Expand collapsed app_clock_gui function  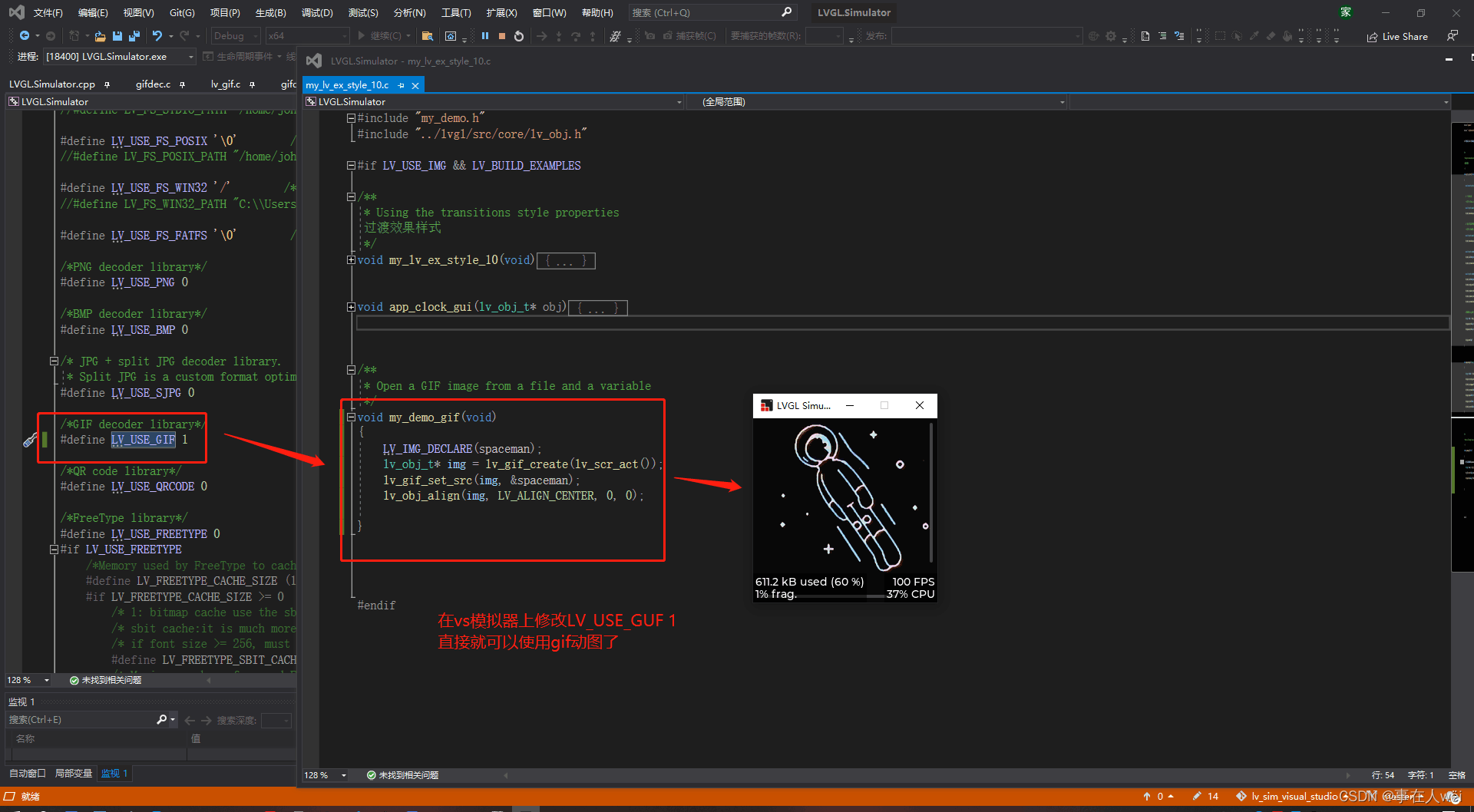[351, 307]
